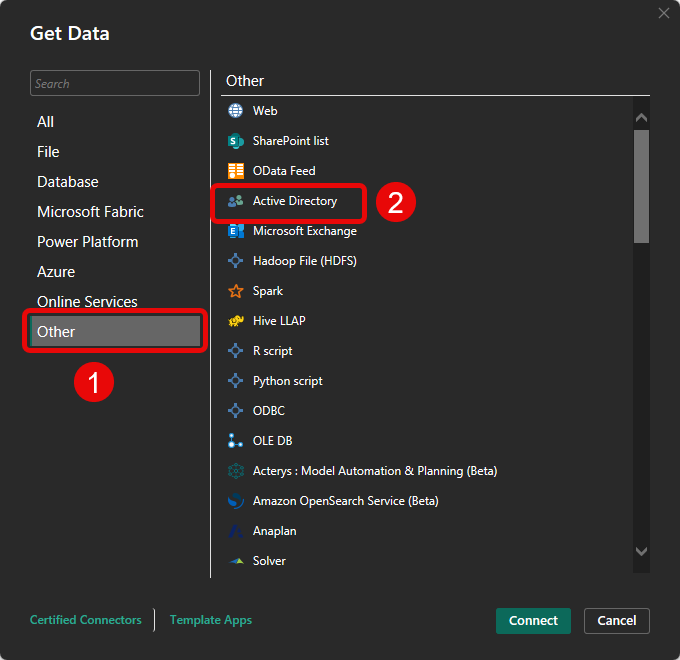Open the Template Apps link
The image size is (680, 660).
[x=211, y=620]
